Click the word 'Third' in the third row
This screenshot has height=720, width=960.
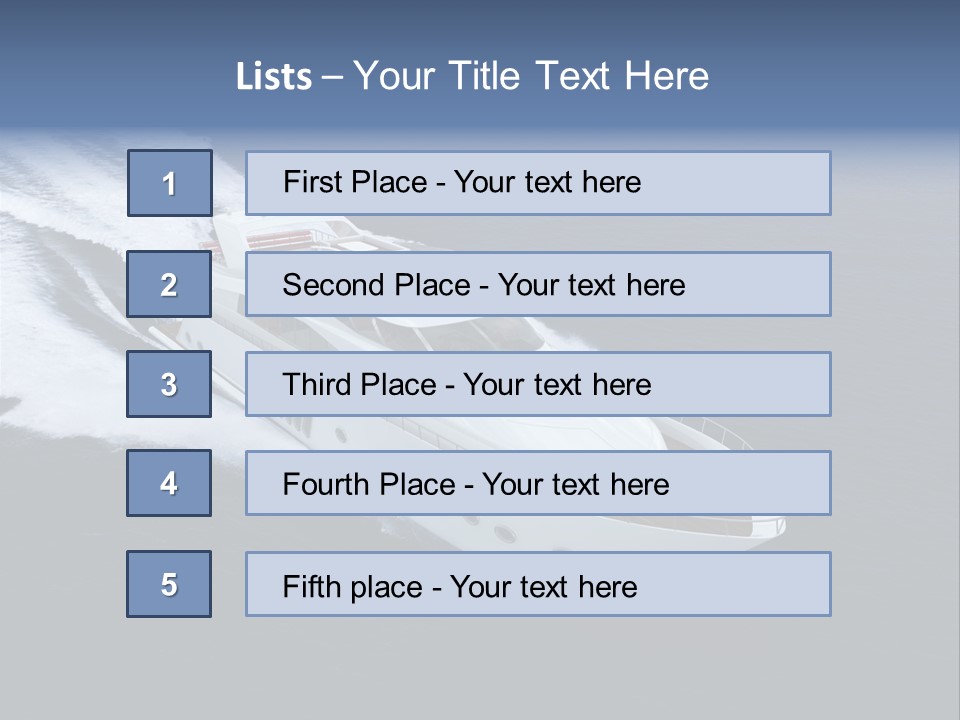[320, 385]
